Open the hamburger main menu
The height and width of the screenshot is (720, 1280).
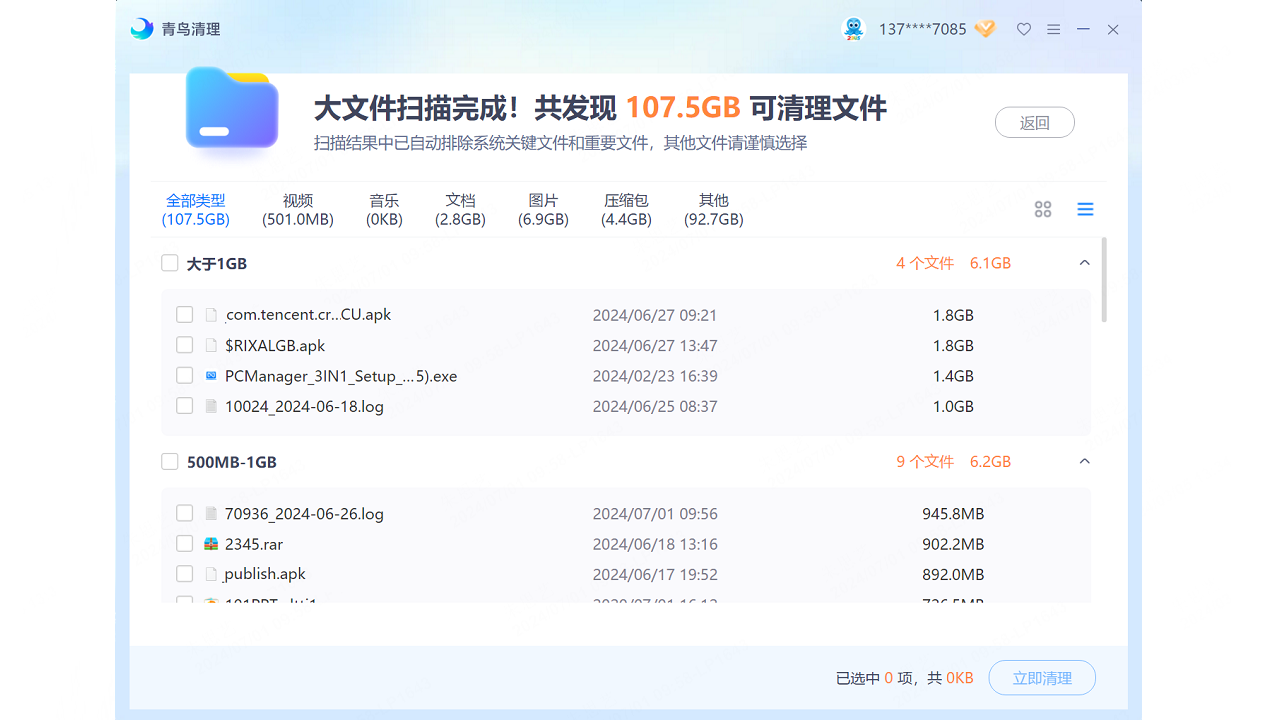[1053, 30]
